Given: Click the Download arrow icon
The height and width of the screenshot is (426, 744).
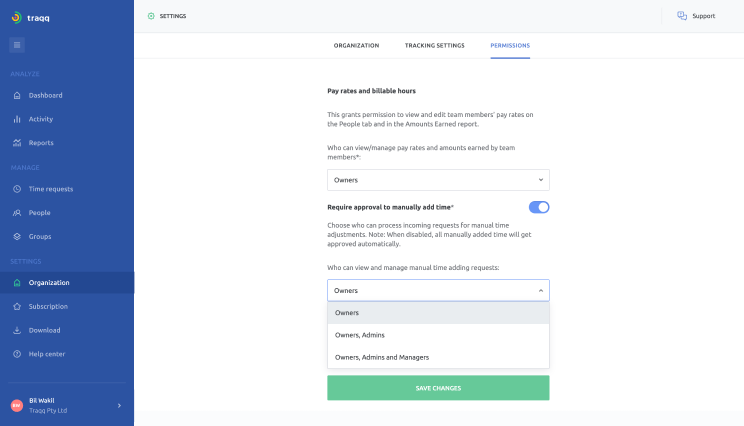Looking at the screenshot, I should click(17, 330).
